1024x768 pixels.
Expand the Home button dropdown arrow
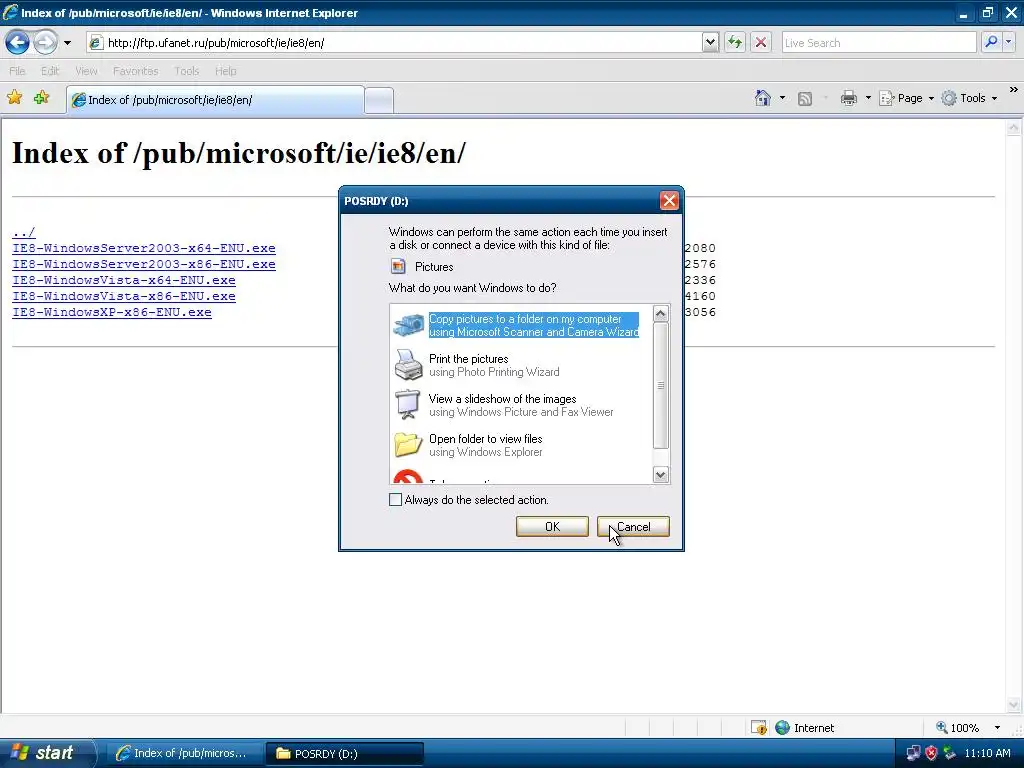click(x=782, y=99)
